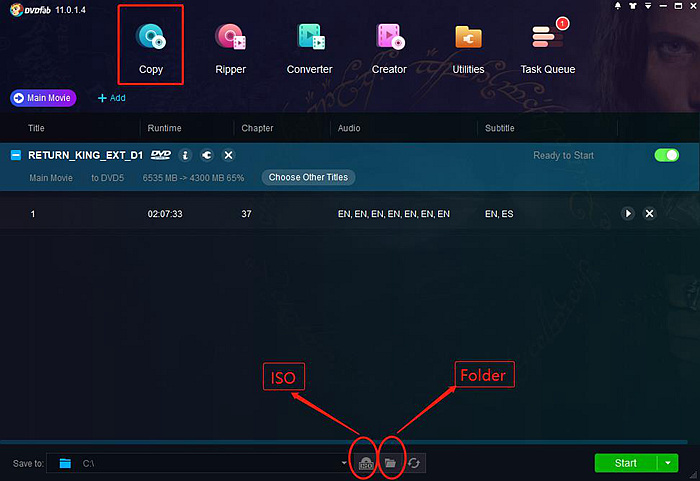Open the Task Queue
Image resolution: width=700 pixels, height=481 pixels.
[x=548, y=48]
